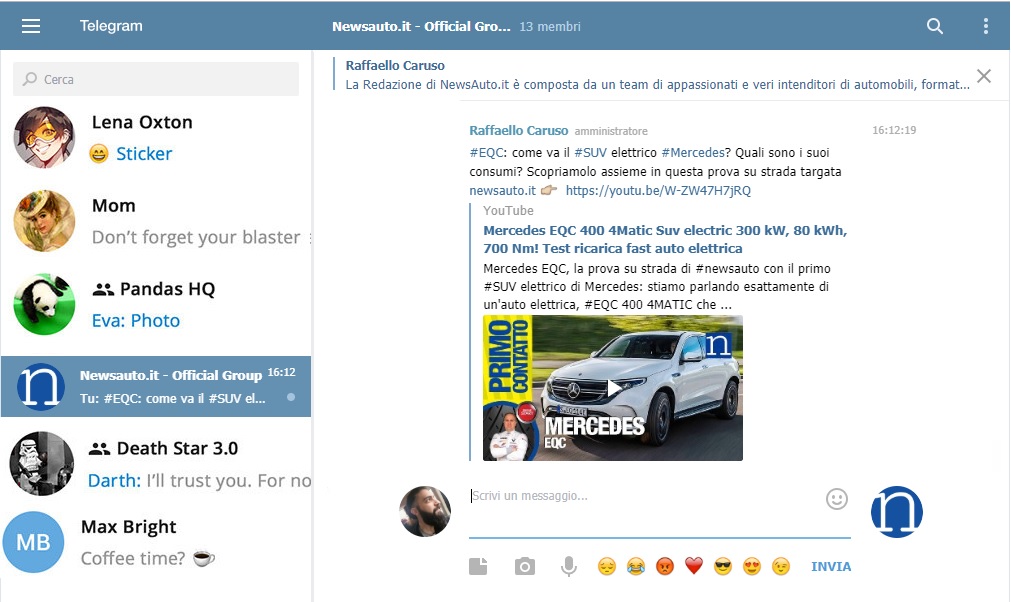Click the Pandas HQ panda avatar
1011x602 pixels.
tap(44, 304)
